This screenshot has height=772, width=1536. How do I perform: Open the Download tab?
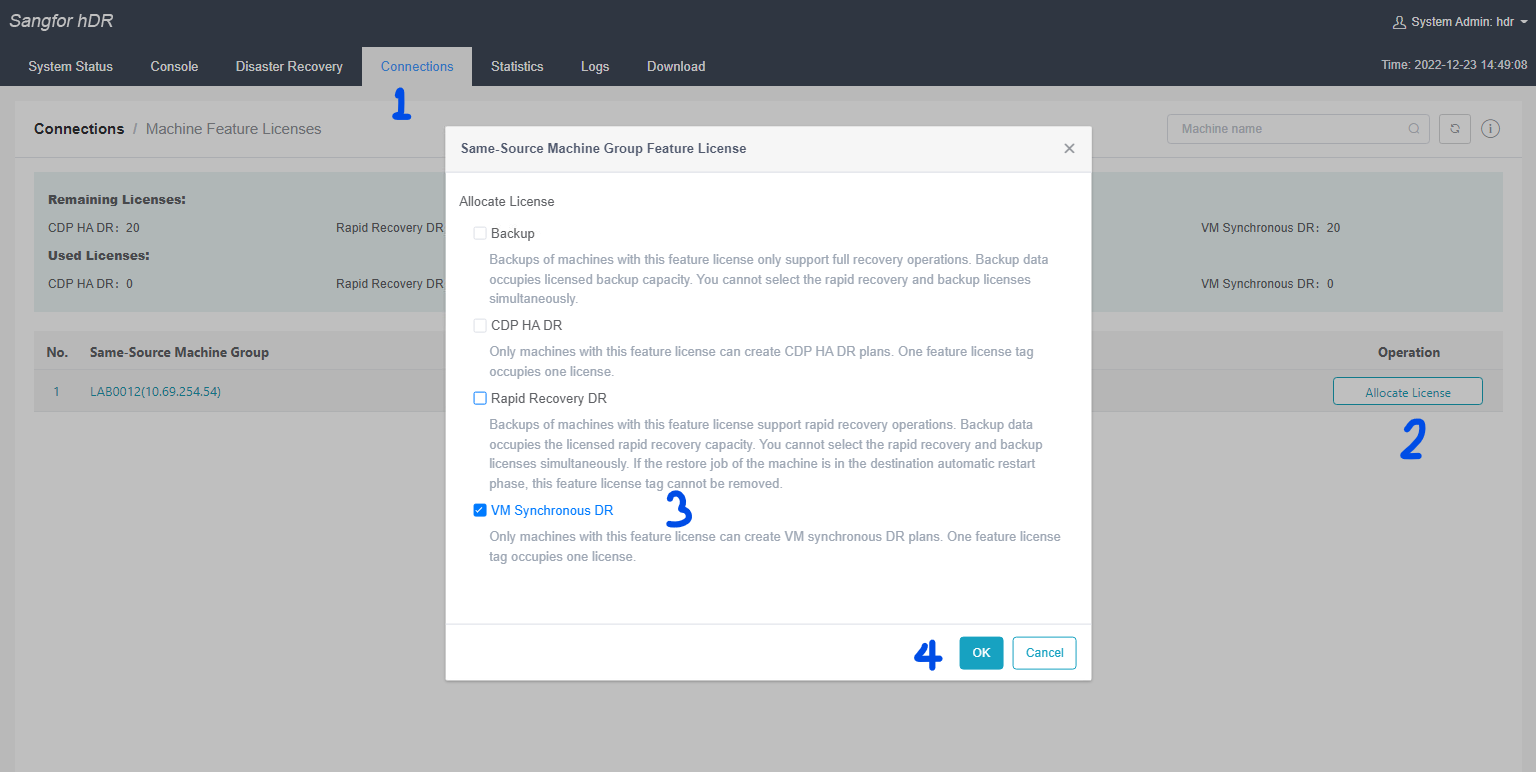coord(676,67)
